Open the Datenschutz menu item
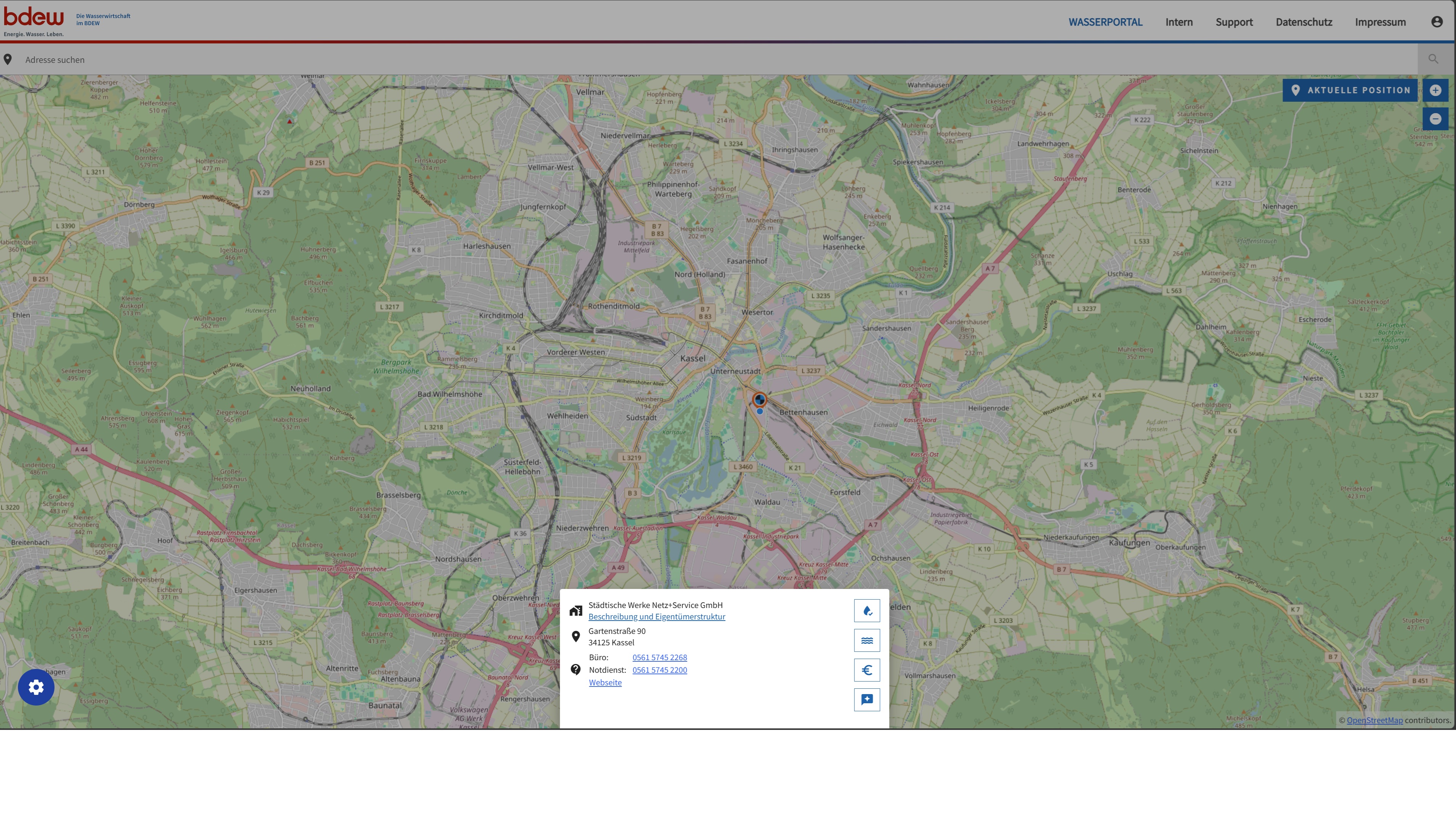This screenshot has height=816, width=1456. [x=1304, y=22]
